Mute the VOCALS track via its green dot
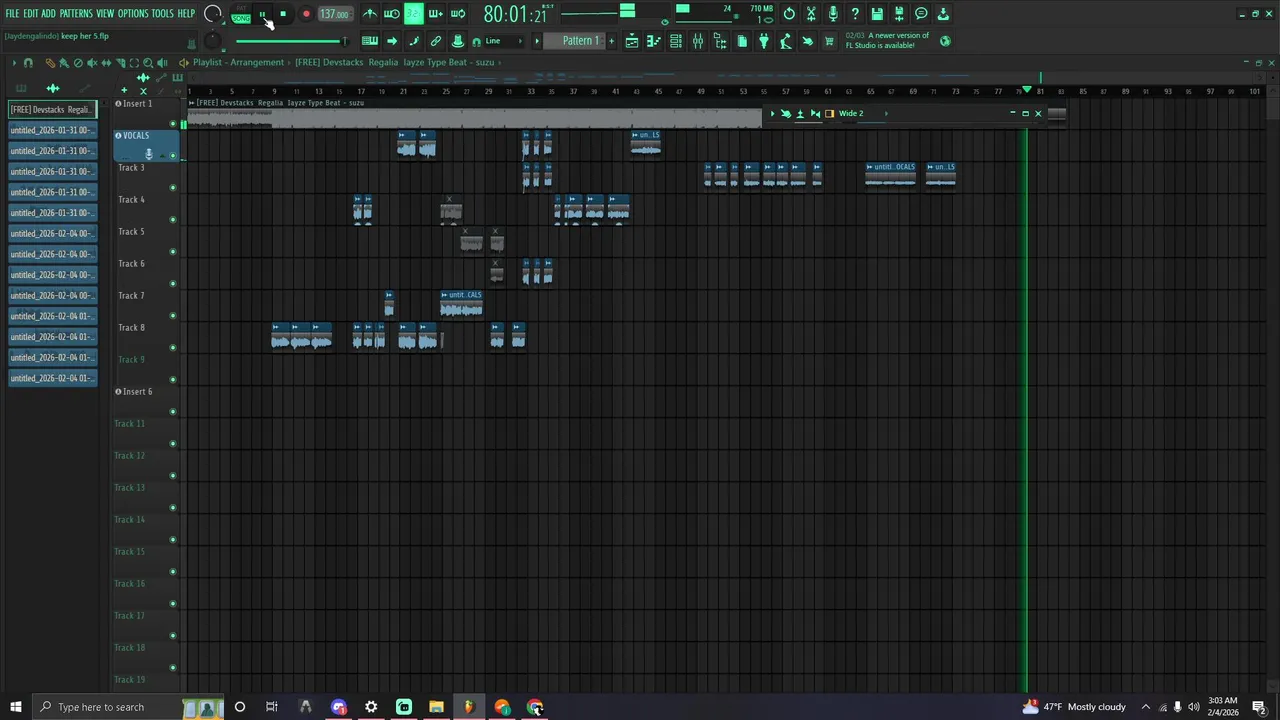 (x=173, y=156)
